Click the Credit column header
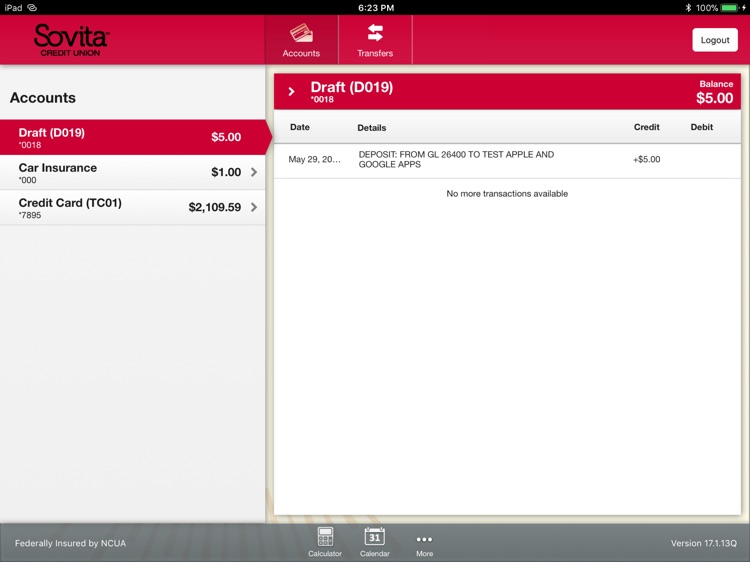 [x=646, y=127]
